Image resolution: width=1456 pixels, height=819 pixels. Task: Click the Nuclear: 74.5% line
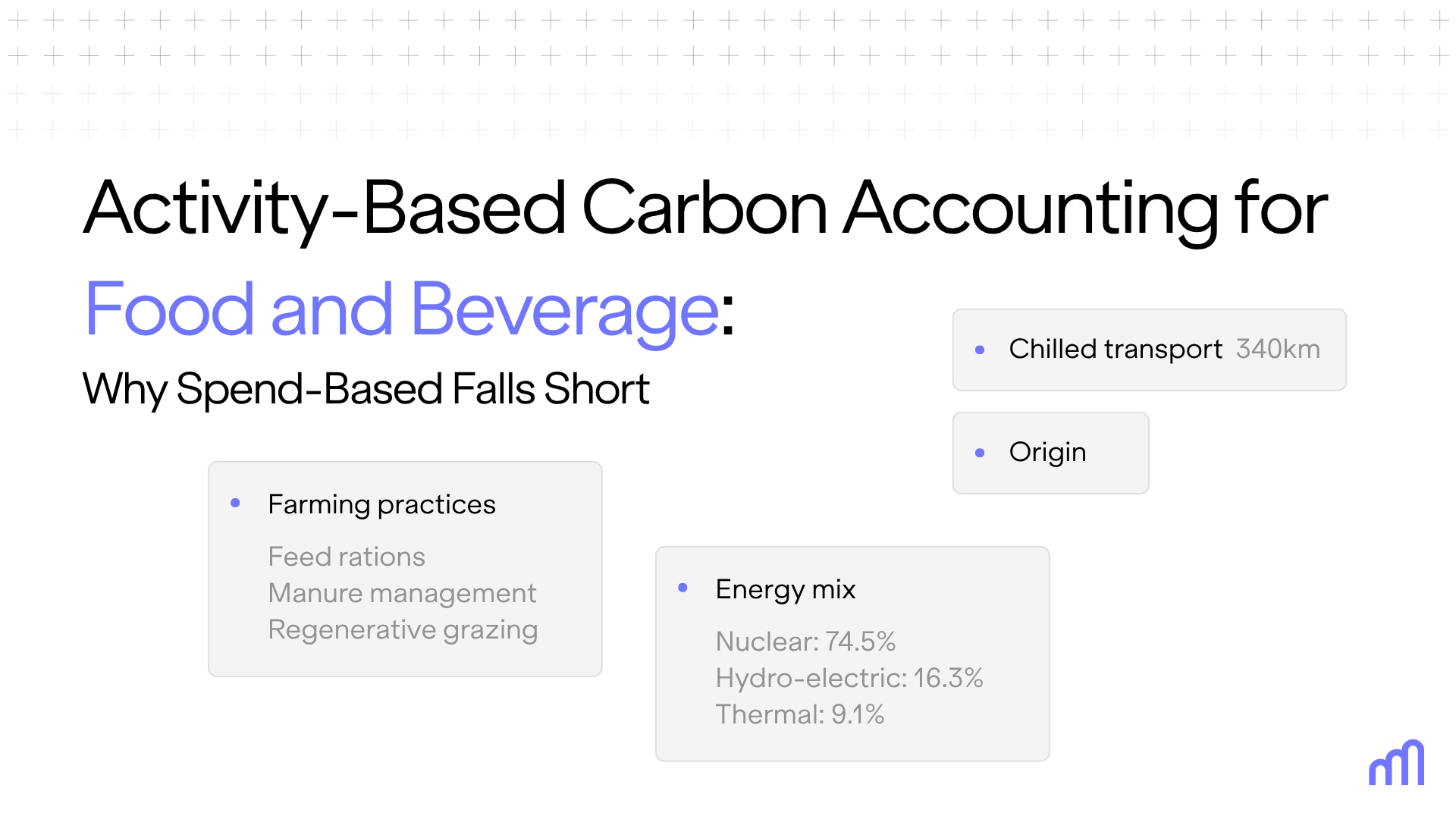tap(805, 642)
